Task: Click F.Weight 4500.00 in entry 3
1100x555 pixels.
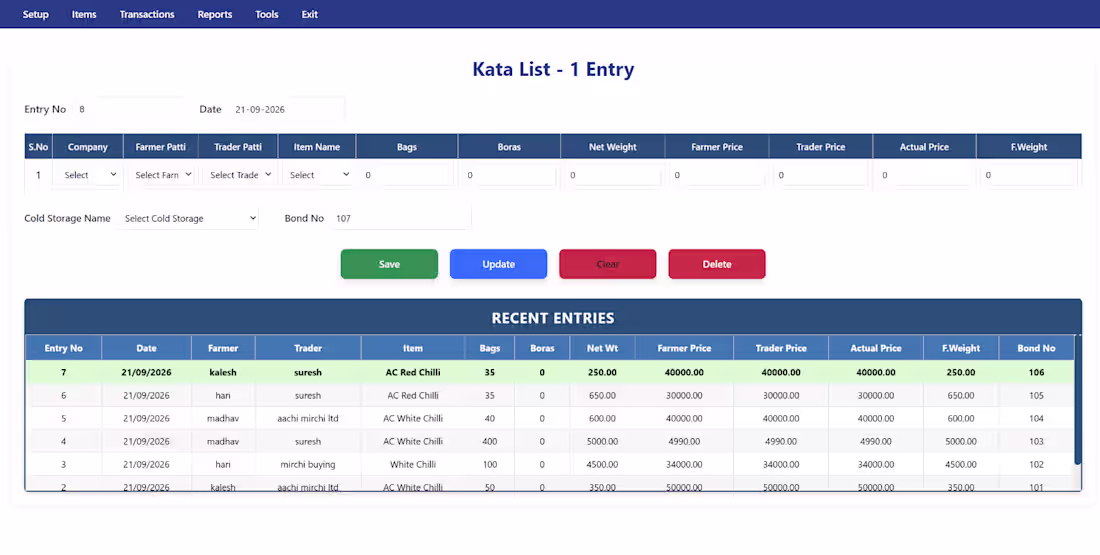Action: click(x=960, y=464)
